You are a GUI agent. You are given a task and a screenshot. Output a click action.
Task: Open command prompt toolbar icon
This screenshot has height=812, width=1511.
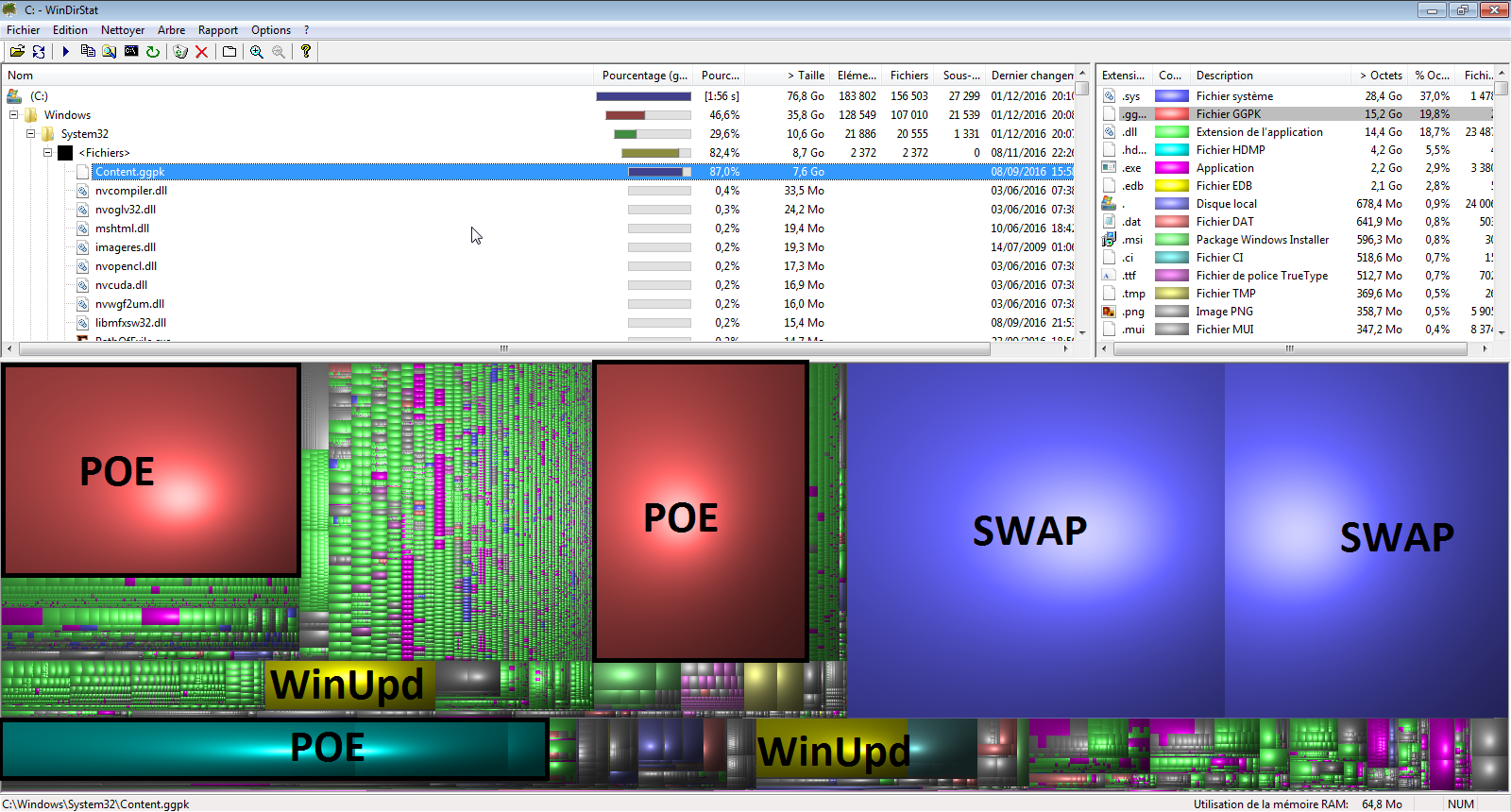click(x=131, y=52)
